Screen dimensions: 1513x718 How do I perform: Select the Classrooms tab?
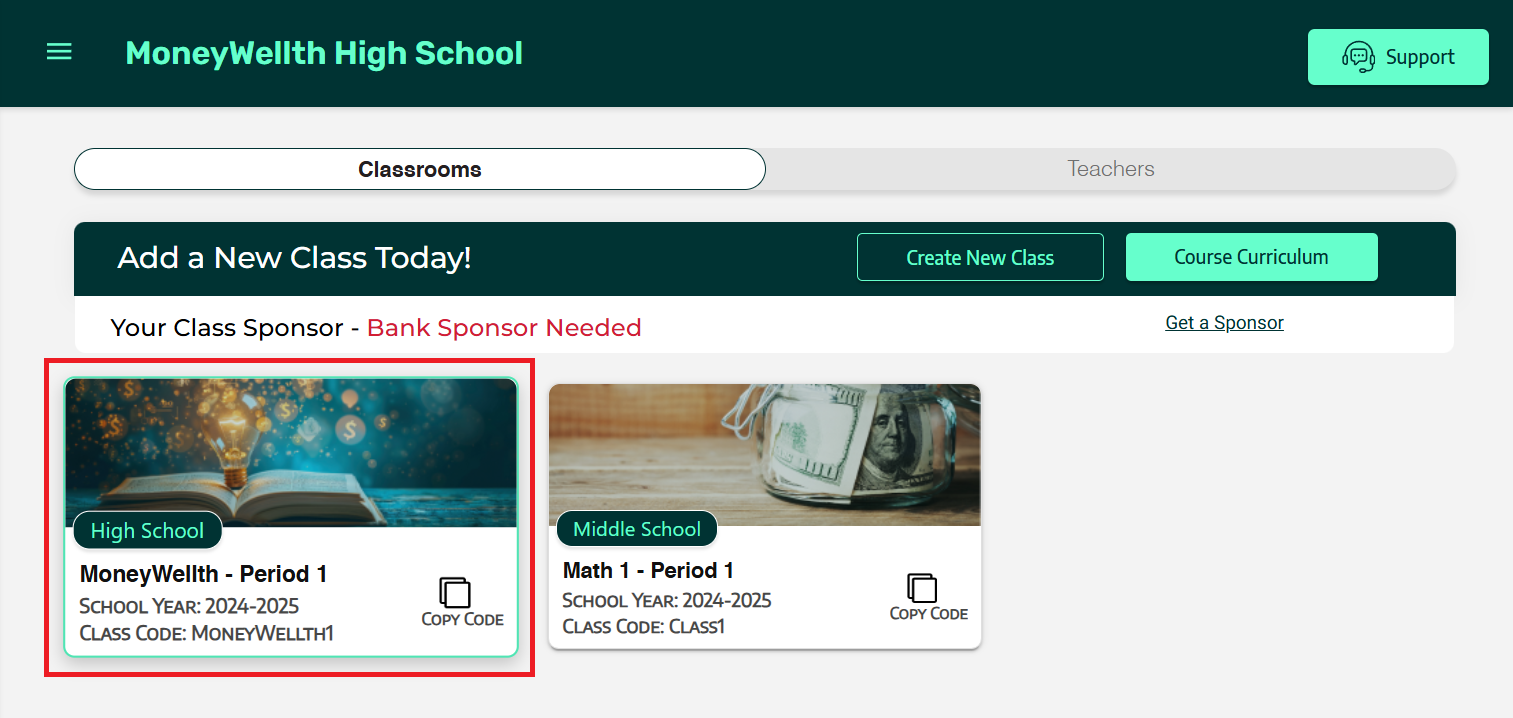[x=420, y=169]
